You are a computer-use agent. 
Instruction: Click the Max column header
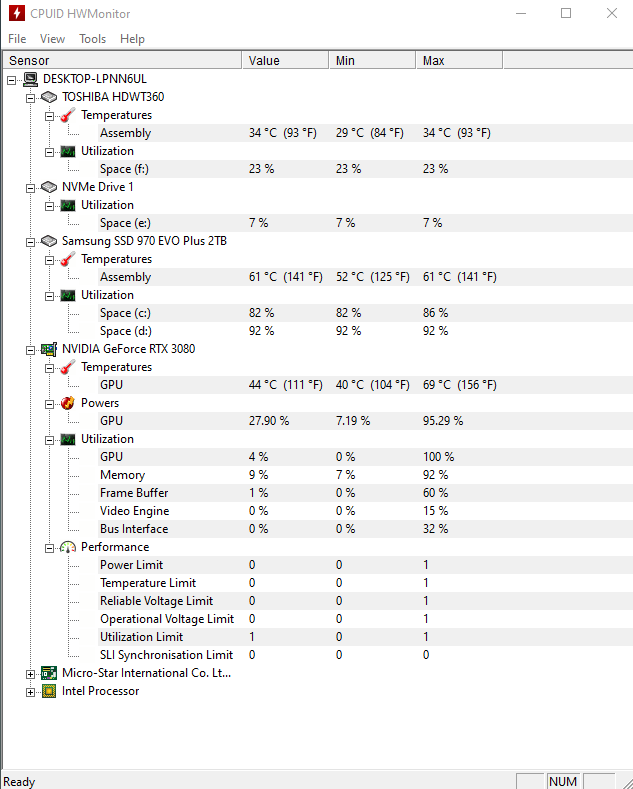tap(459, 60)
